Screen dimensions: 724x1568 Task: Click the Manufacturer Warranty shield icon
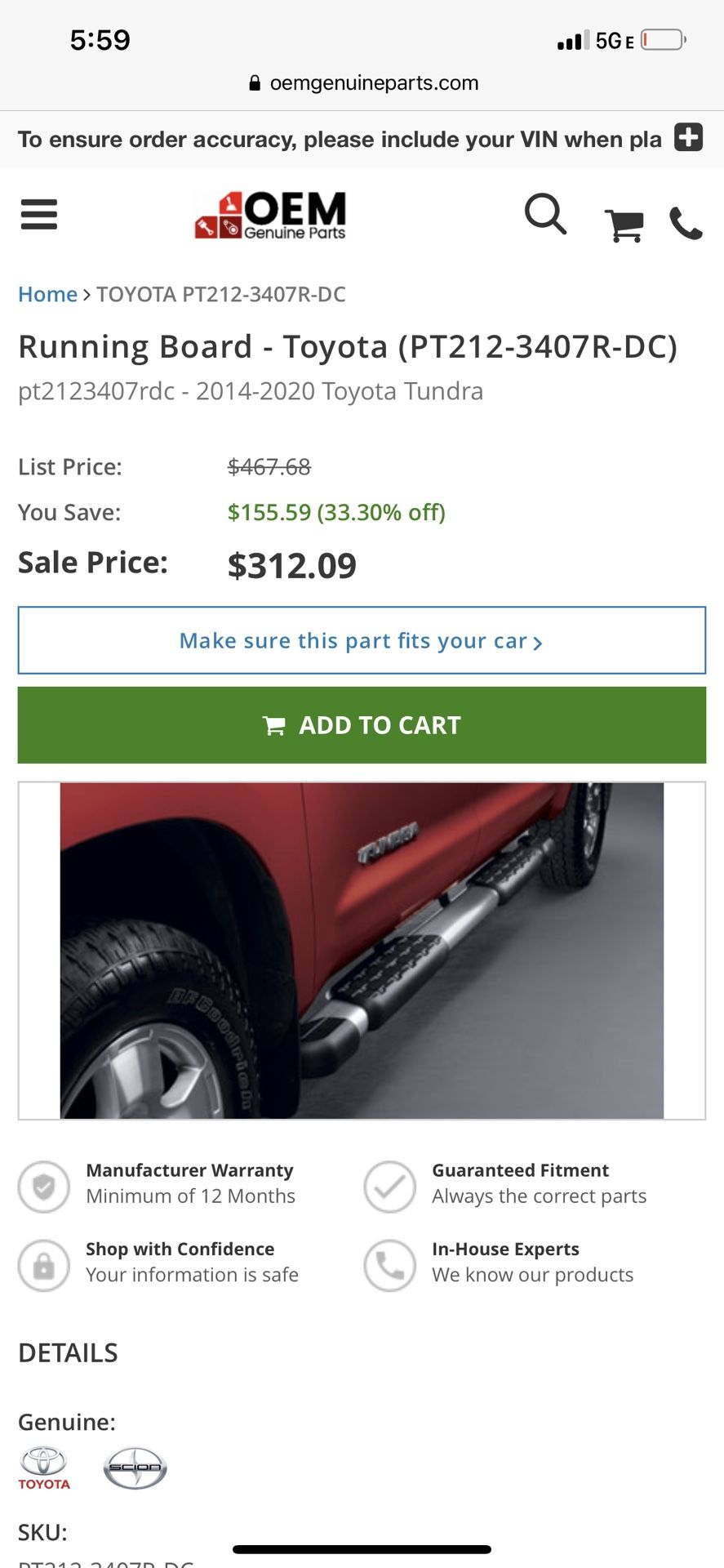[43, 1187]
